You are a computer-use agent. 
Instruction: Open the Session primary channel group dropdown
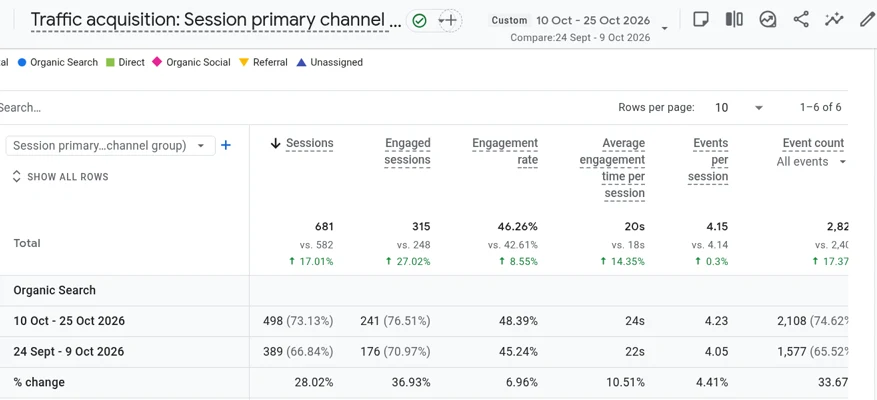tap(110, 145)
